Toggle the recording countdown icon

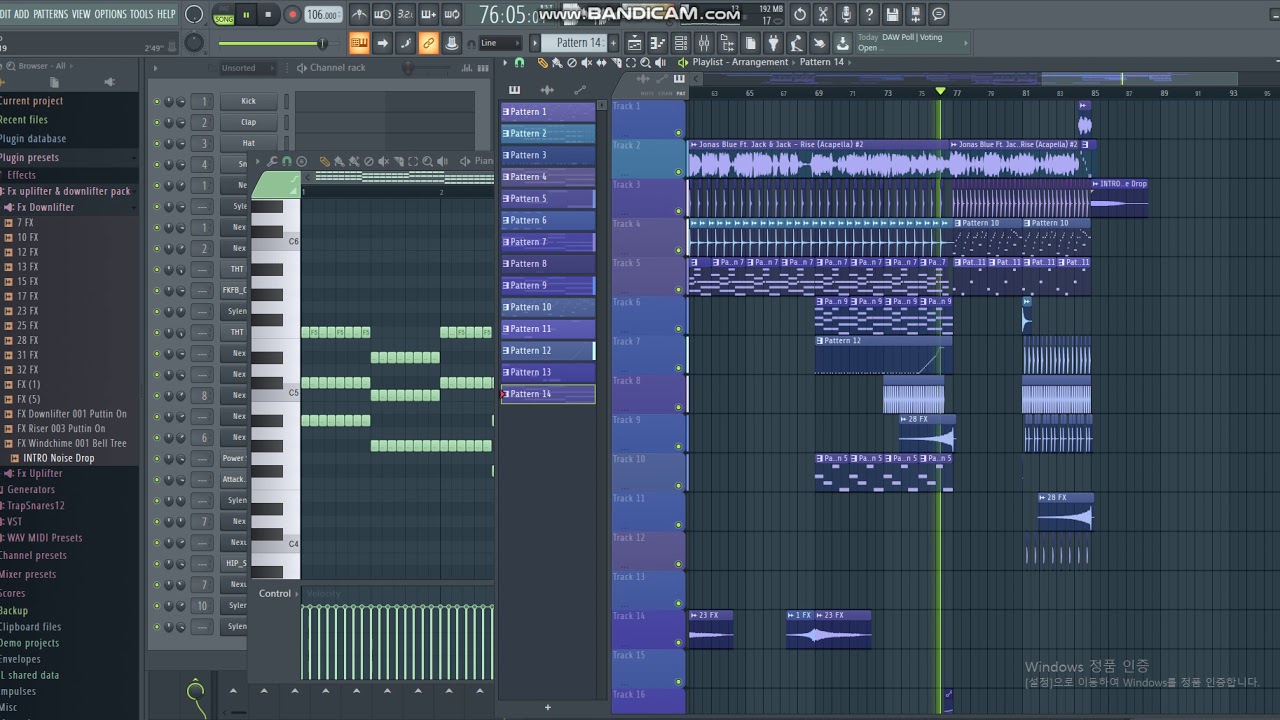pyautogui.click(x=405, y=14)
